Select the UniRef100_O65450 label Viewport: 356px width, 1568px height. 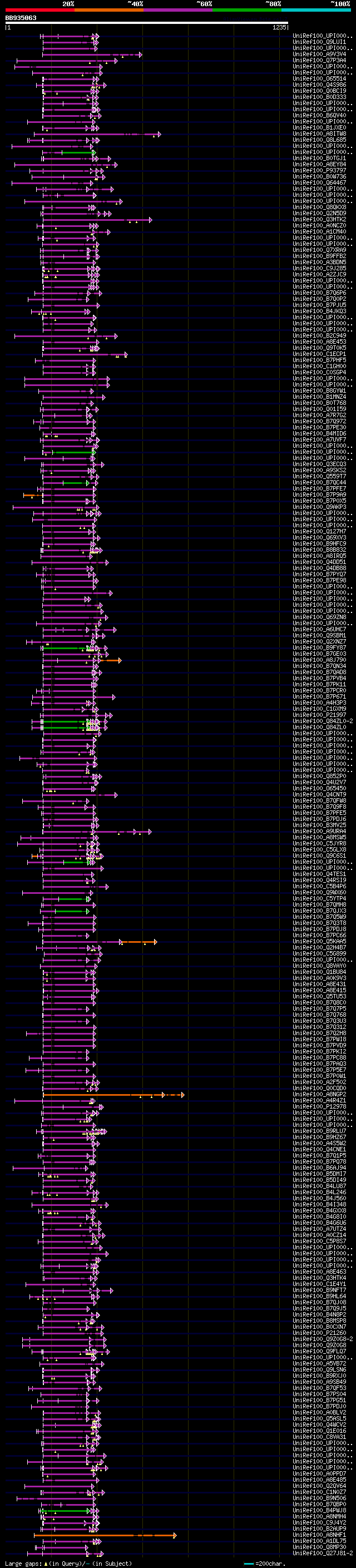coord(319,788)
